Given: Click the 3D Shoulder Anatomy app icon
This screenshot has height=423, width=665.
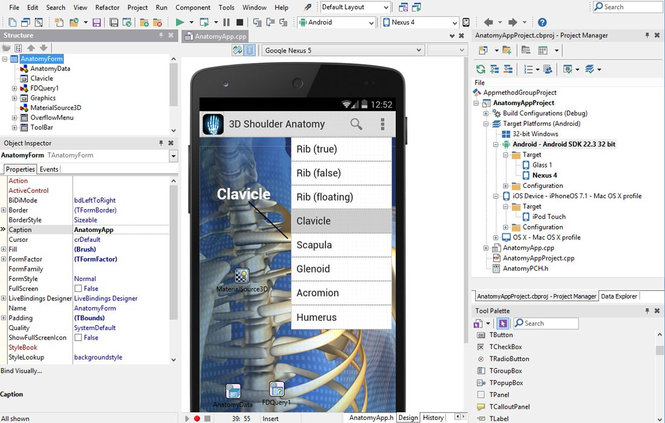Looking at the screenshot, I should 213,124.
